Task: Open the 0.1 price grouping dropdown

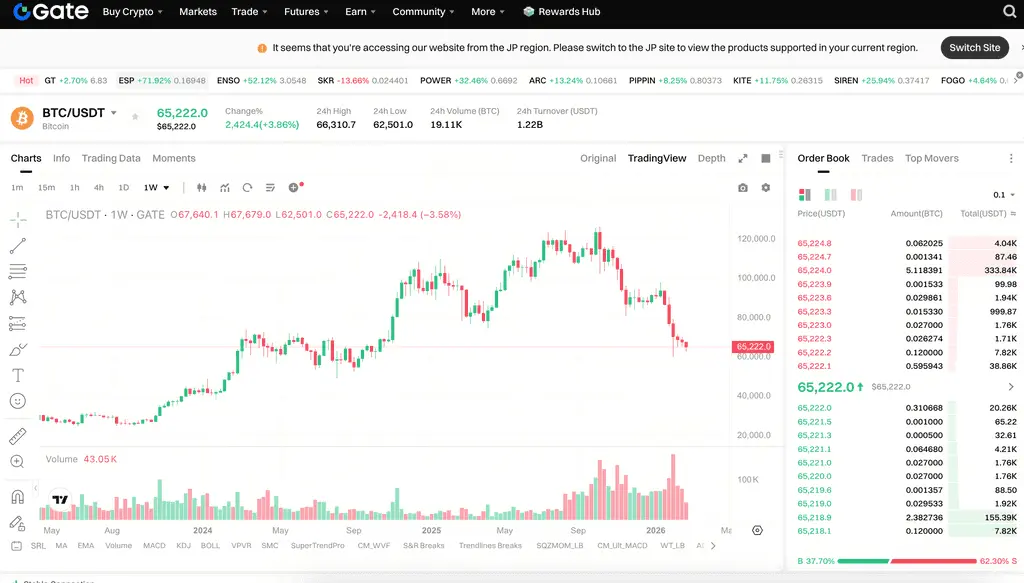Action: pyautogui.click(x=1004, y=195)
